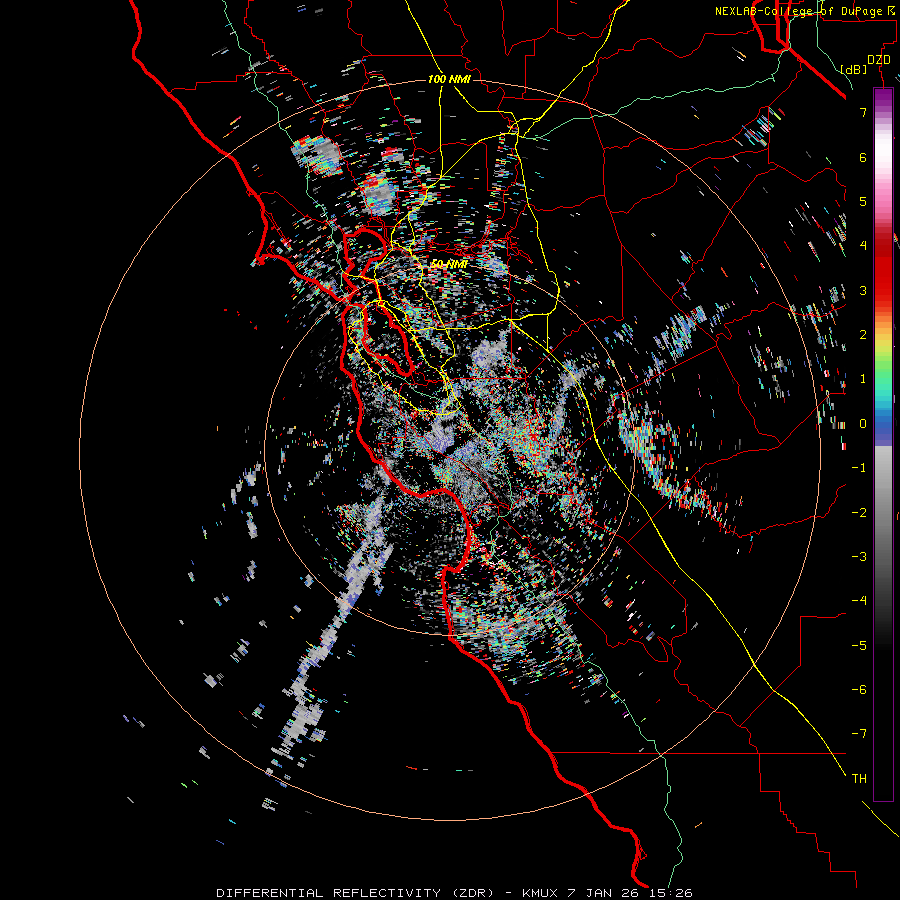Click the "0" scale label
This screenshot has width=900, height=900.
pos(863,424)
